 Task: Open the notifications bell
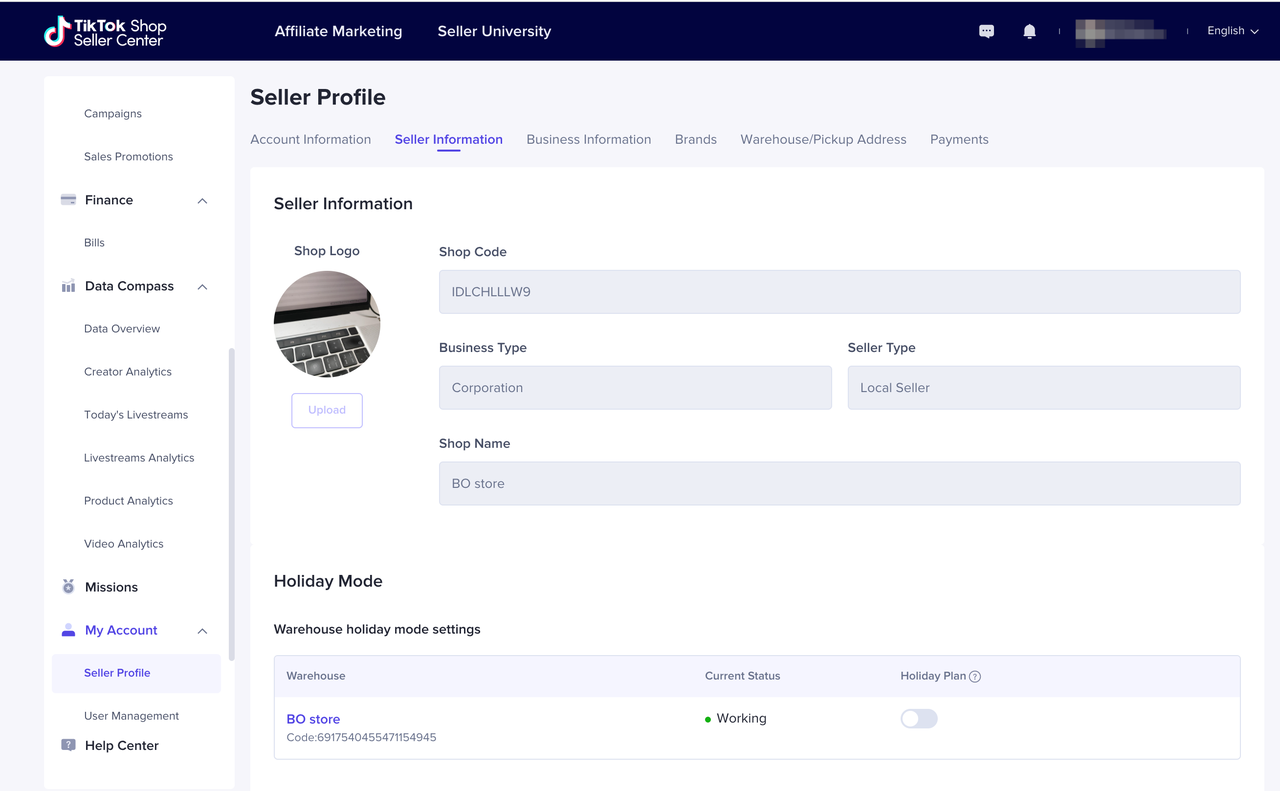1029,32
